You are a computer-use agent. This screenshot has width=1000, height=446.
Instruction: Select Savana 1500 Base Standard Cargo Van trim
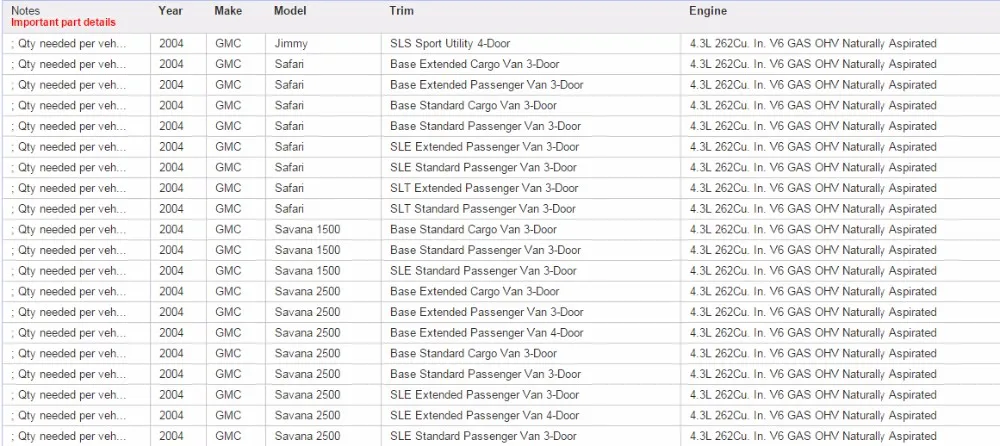pyautogui.click(x=473, y=230)
